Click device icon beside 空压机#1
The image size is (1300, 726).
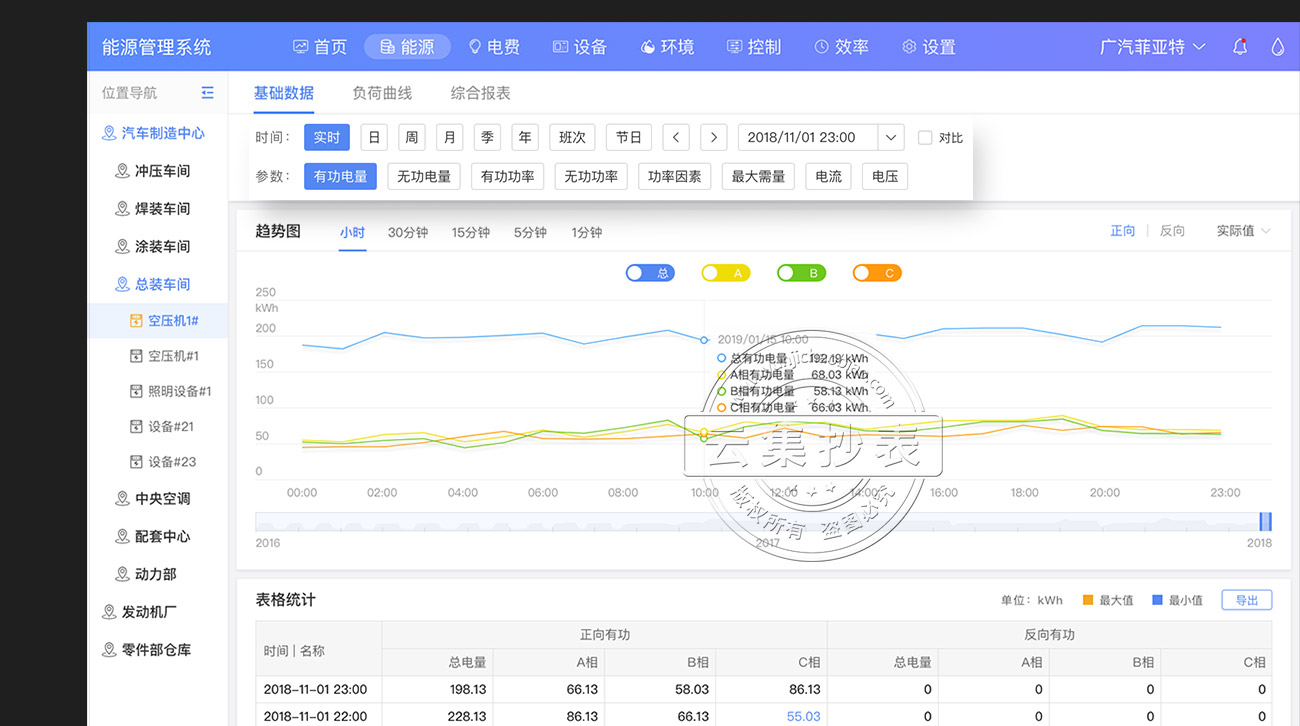click(137, 355)
